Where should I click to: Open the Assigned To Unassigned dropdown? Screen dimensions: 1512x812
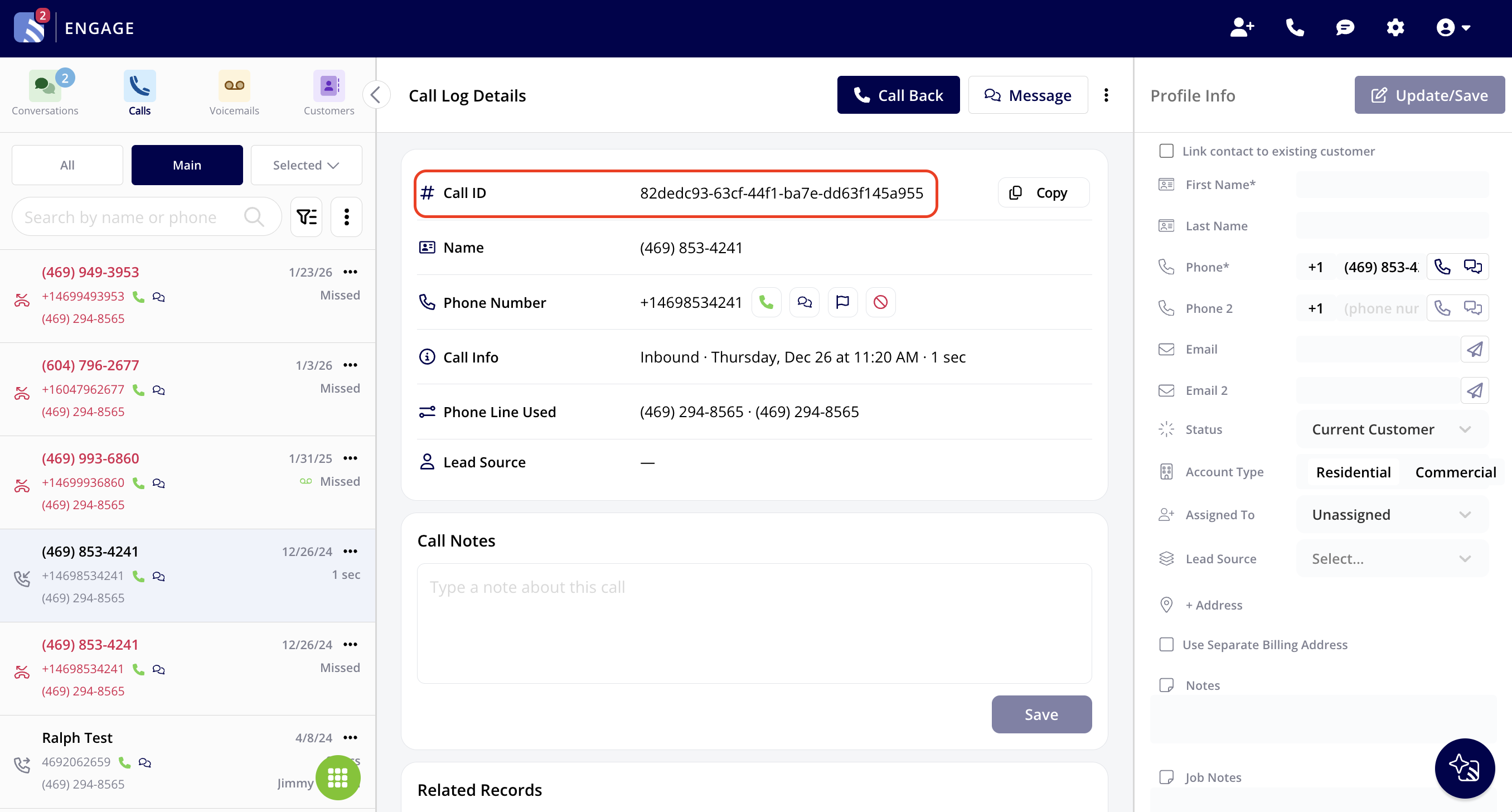pyautogui.click(x=1392, y=514)
